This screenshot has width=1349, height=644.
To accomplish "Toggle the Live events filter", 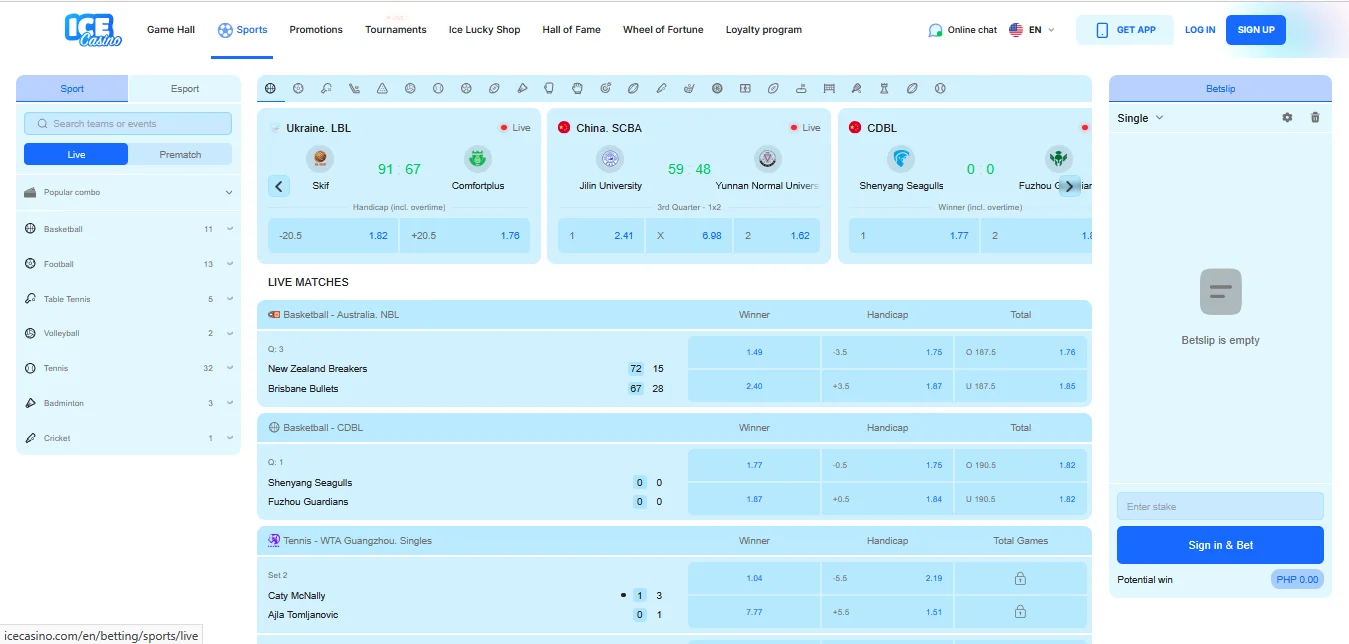I will [76, 155].
